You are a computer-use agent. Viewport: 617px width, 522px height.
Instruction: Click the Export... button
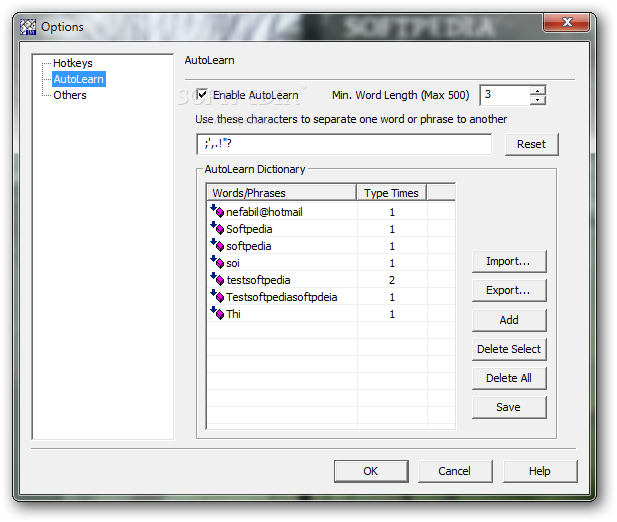click(509, 290)
